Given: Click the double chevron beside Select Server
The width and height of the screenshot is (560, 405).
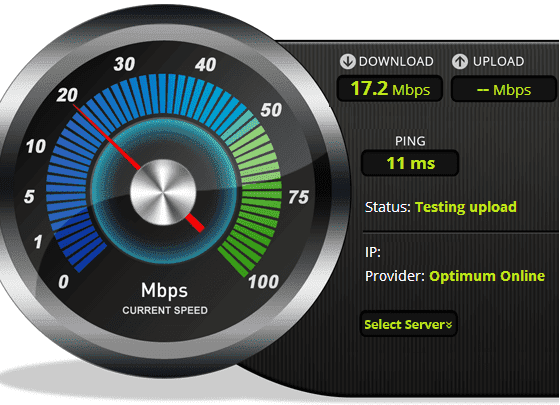Looking at the screenshot, I should tap(449, 325).
